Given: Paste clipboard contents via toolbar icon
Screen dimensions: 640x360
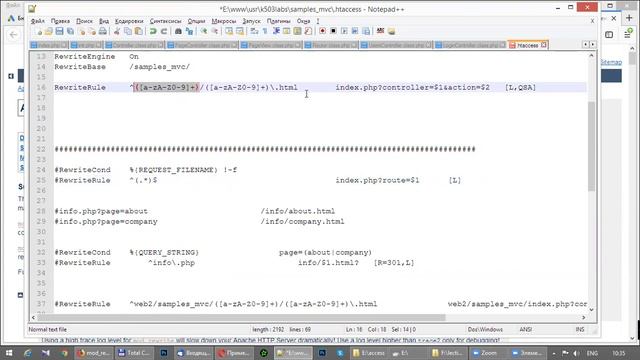Looking at the screenshot, I should pyautogui.click(x=139, y=31).
